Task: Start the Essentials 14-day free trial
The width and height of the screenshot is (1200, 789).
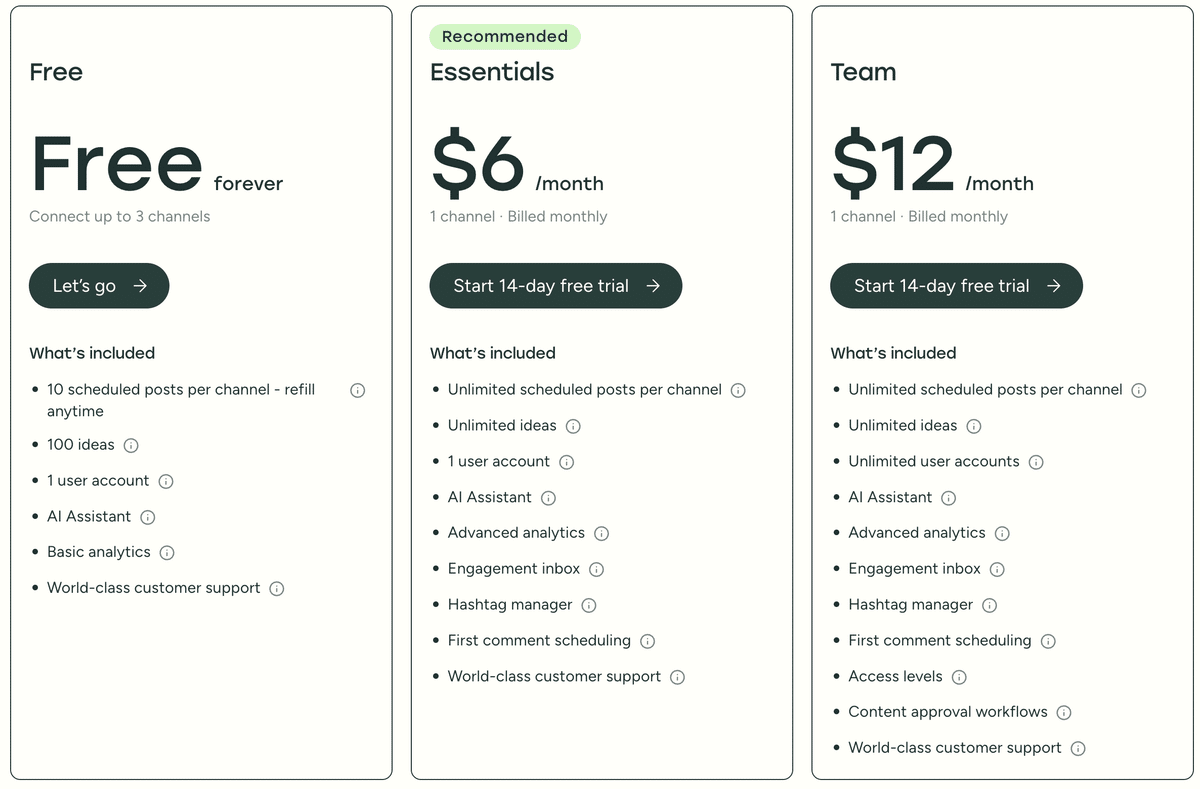Action: [556, 286]
